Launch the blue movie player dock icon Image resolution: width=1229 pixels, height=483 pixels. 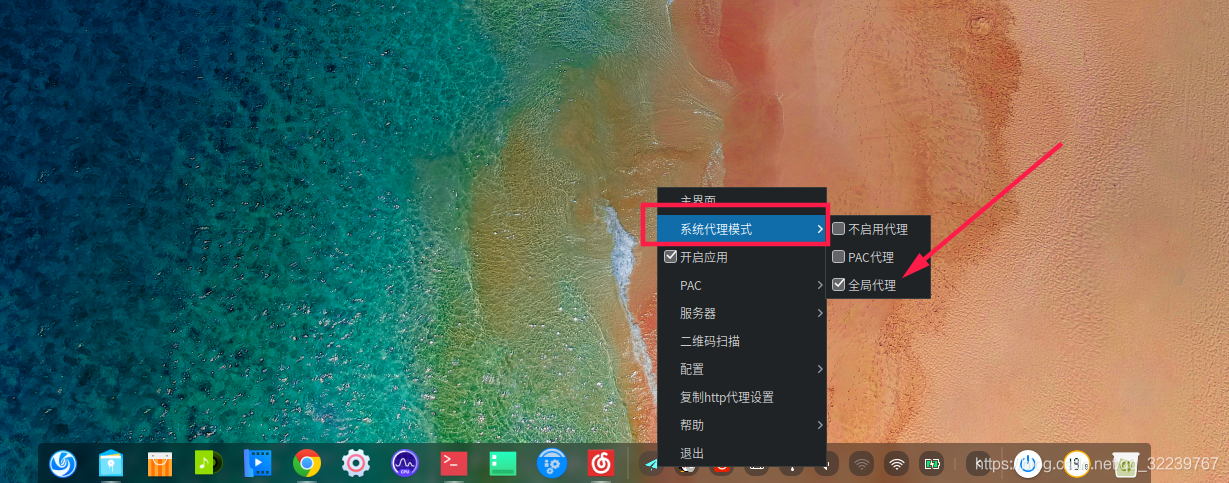(x=258, y=463)
